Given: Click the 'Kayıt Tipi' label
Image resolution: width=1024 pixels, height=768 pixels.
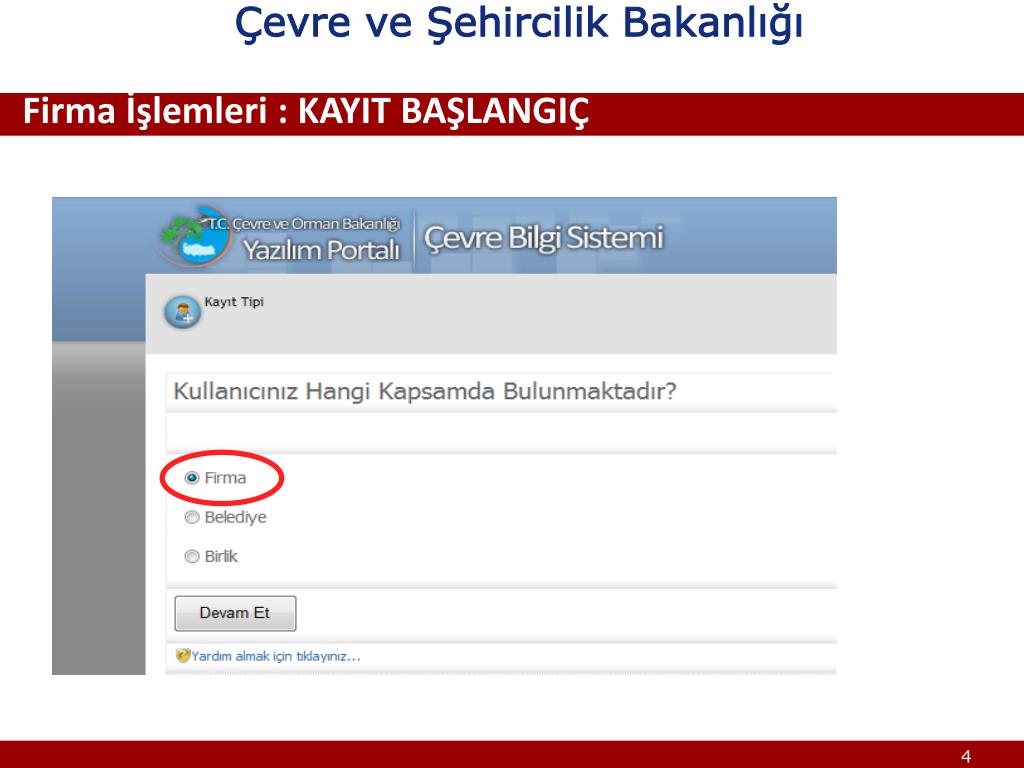Looking at the screenshot, I should (234, 302).
